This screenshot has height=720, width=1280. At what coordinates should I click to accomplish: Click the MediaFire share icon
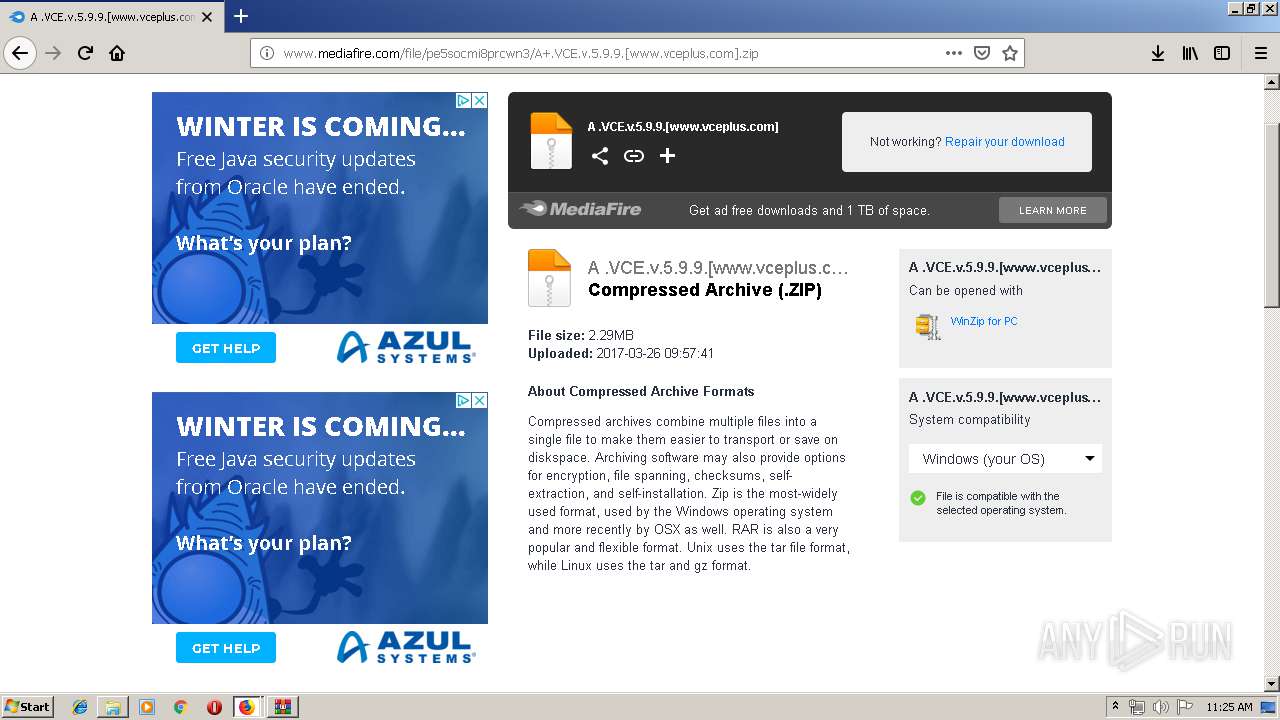600,155
